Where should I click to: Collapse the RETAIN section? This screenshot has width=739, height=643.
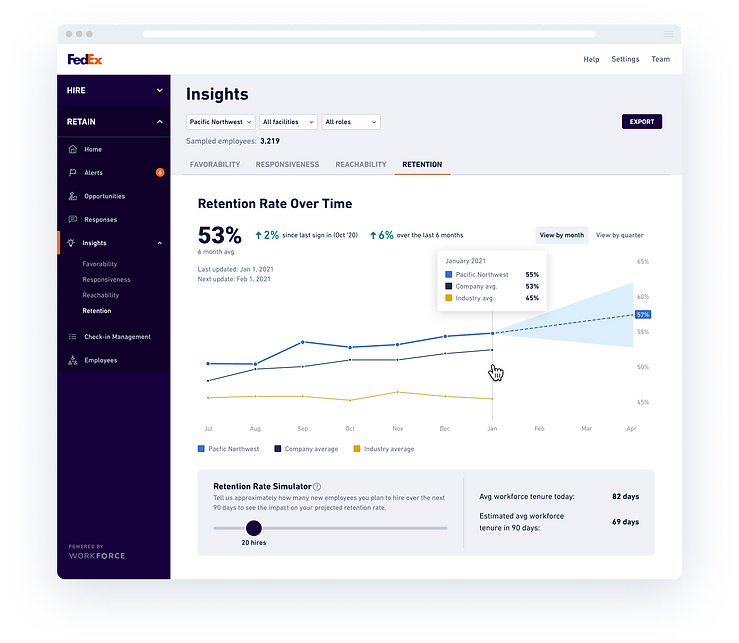coord(114,122)
